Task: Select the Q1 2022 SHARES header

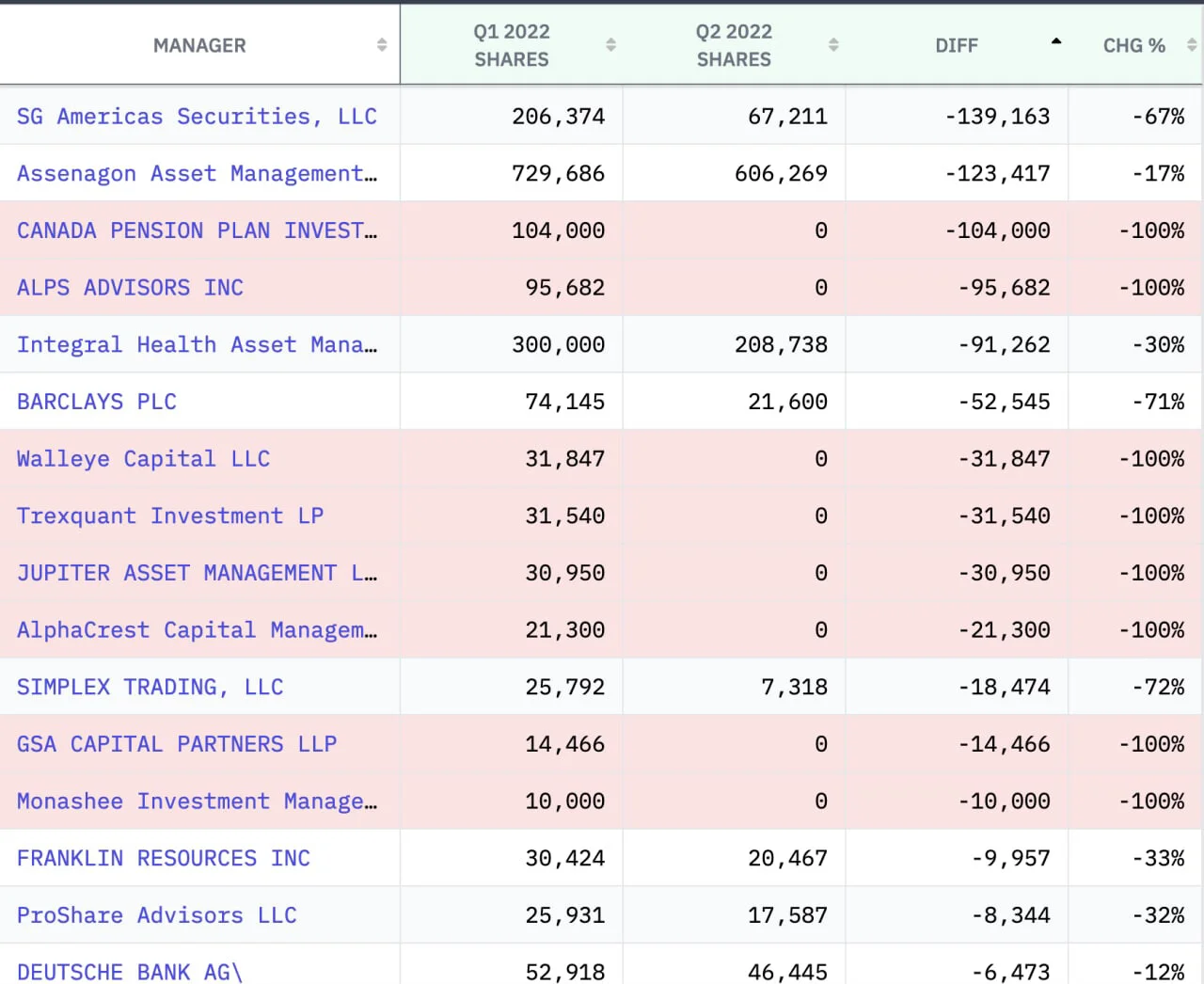Action: 512,45
